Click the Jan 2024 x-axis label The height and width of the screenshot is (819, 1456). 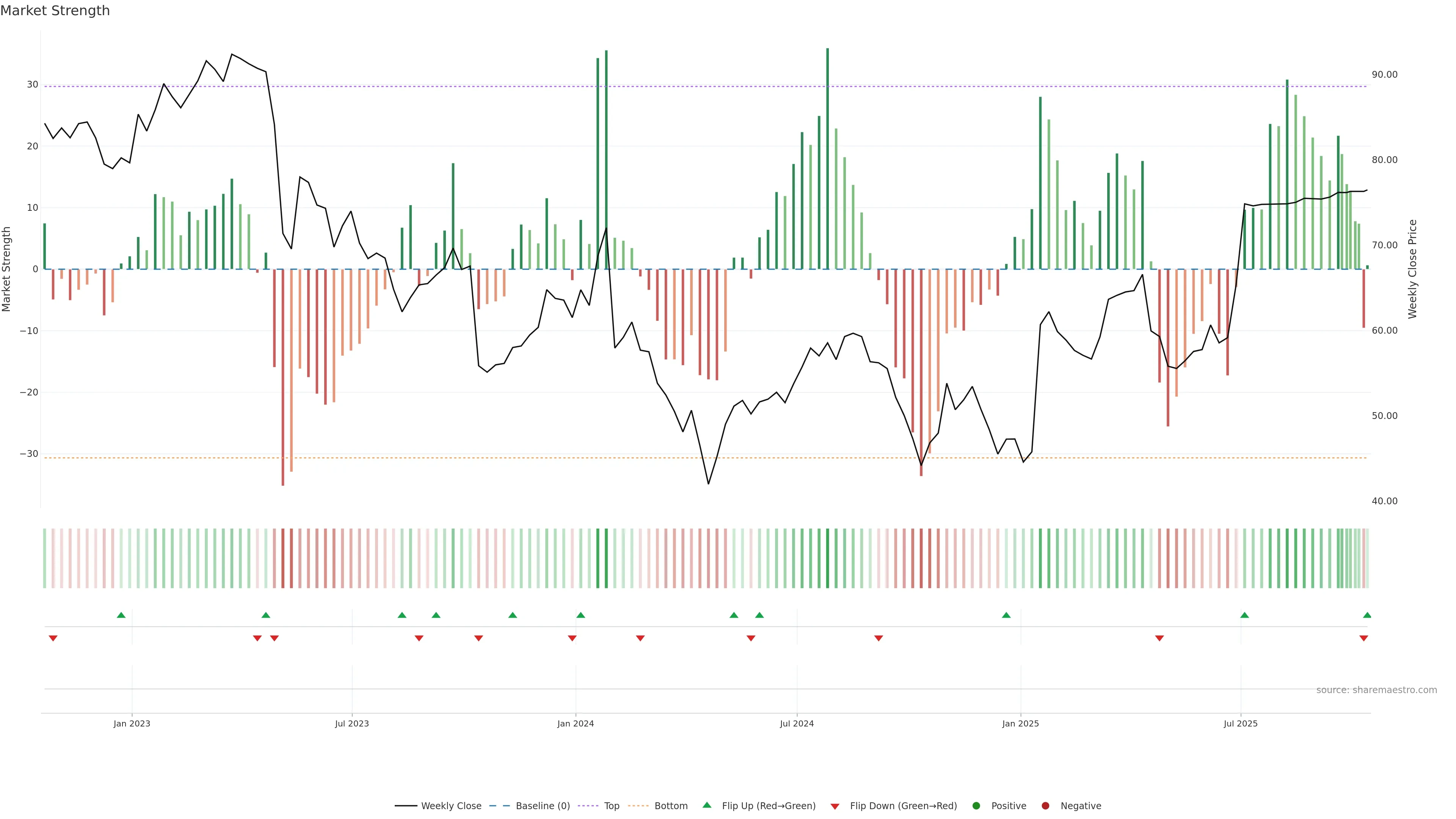(576, 723)
